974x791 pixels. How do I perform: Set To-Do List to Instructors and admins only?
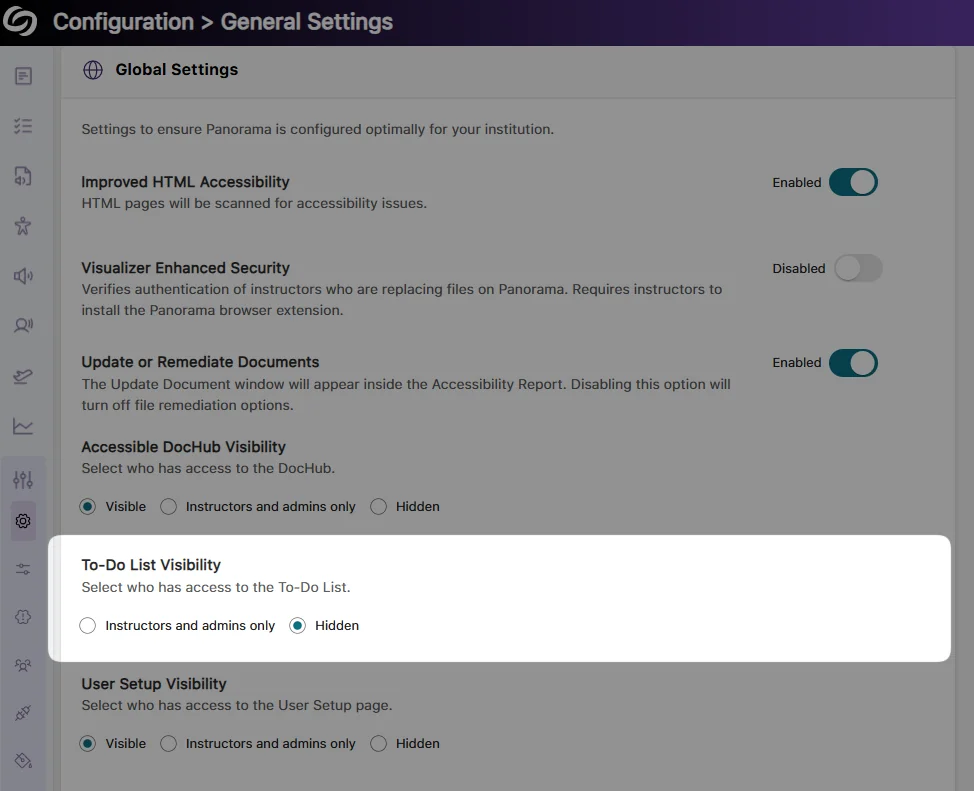coord(88,626)
